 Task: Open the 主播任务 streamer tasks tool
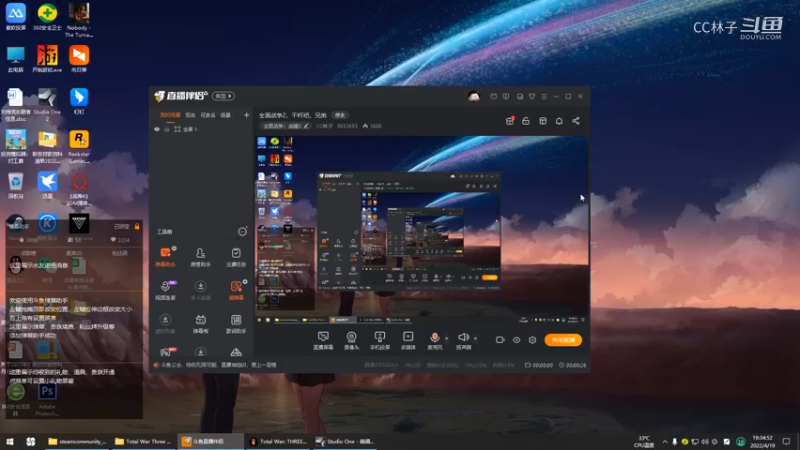tap(236, 257)
